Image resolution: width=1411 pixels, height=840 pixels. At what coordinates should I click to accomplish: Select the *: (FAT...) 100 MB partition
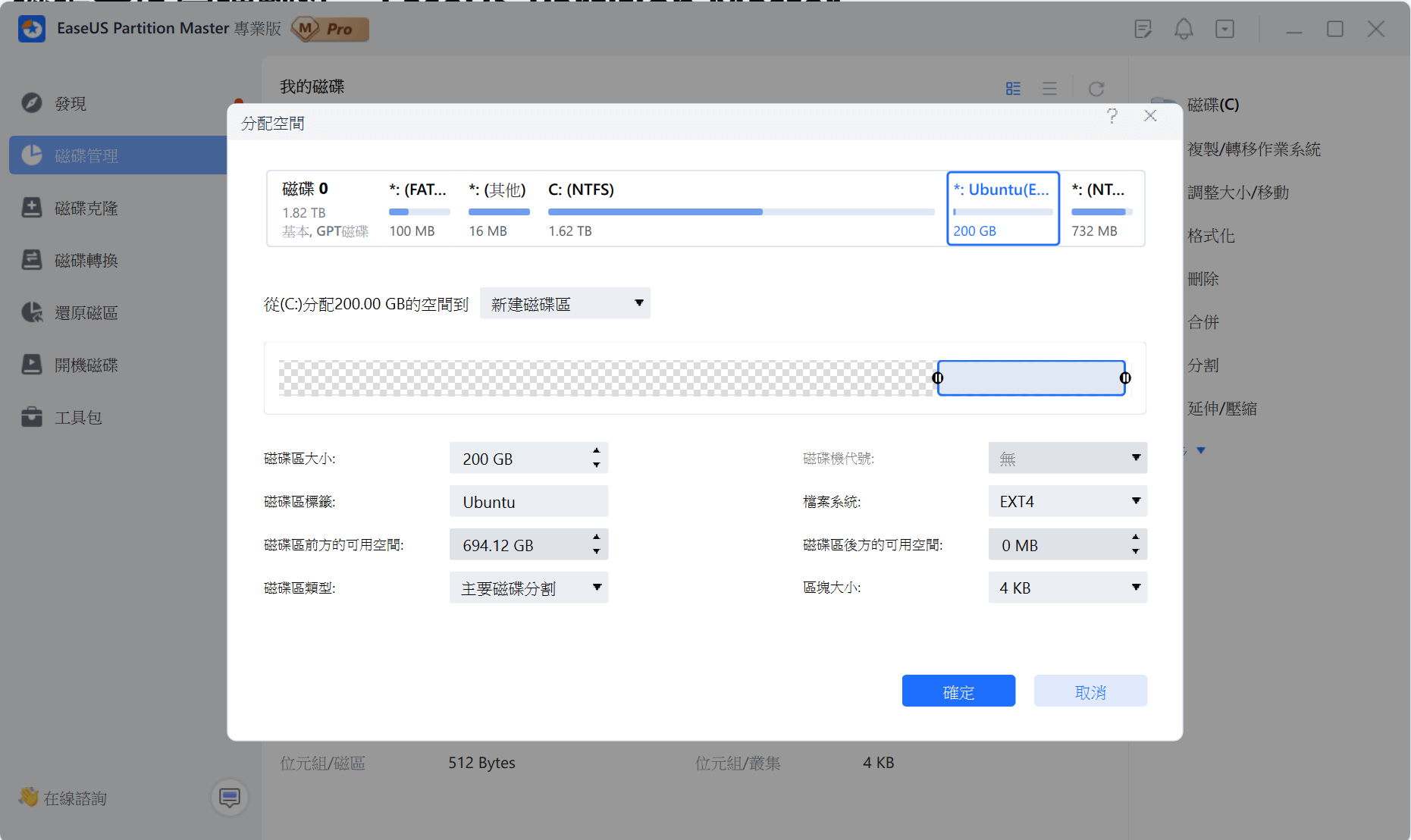(419, 209)
